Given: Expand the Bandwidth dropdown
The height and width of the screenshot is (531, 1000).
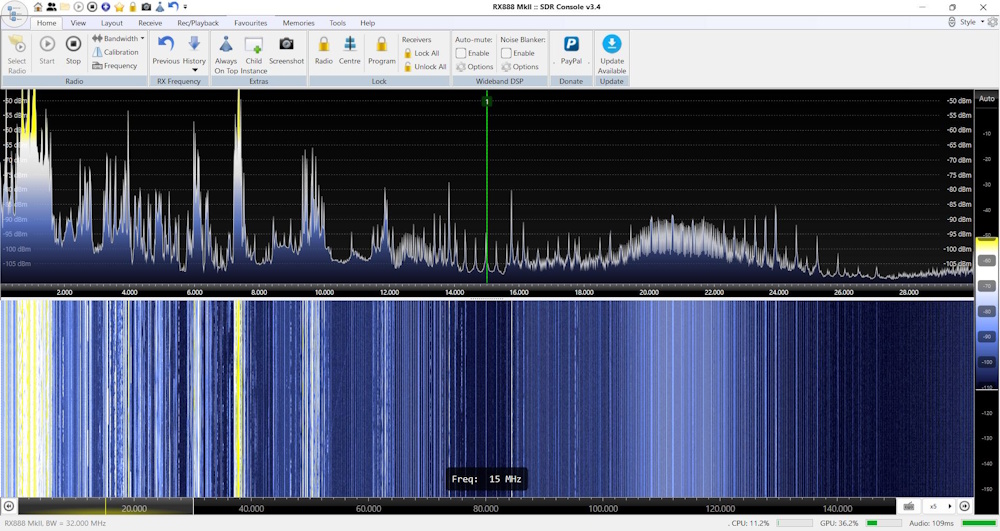Looking at the screenshot, I should (142, 38).
